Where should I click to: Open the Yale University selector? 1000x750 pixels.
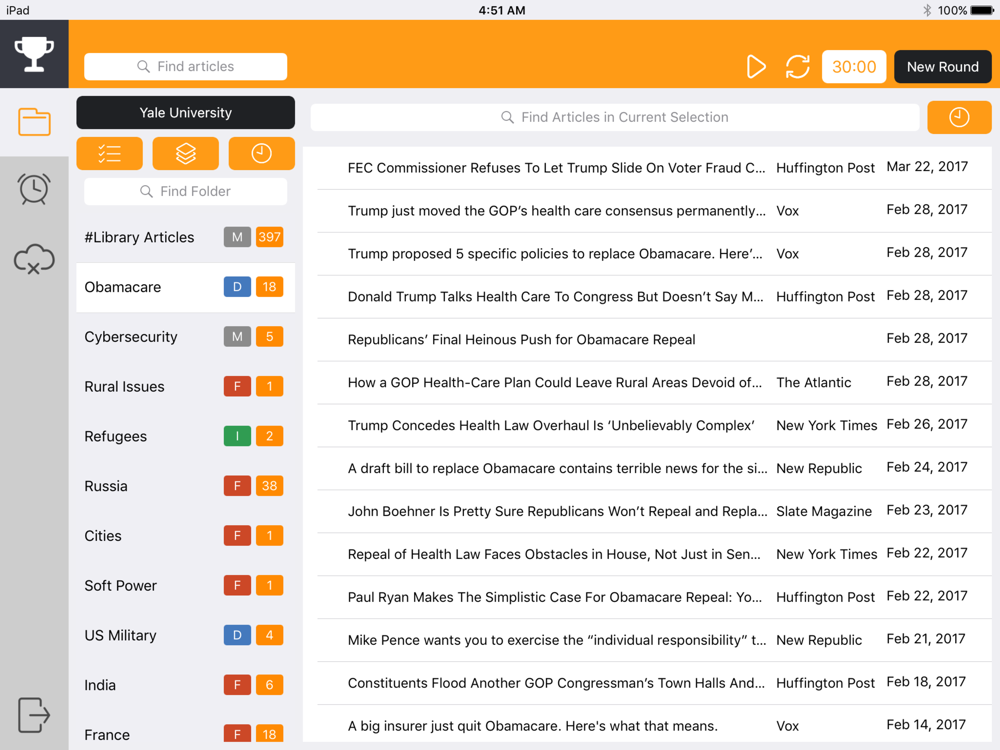(186, 113)
